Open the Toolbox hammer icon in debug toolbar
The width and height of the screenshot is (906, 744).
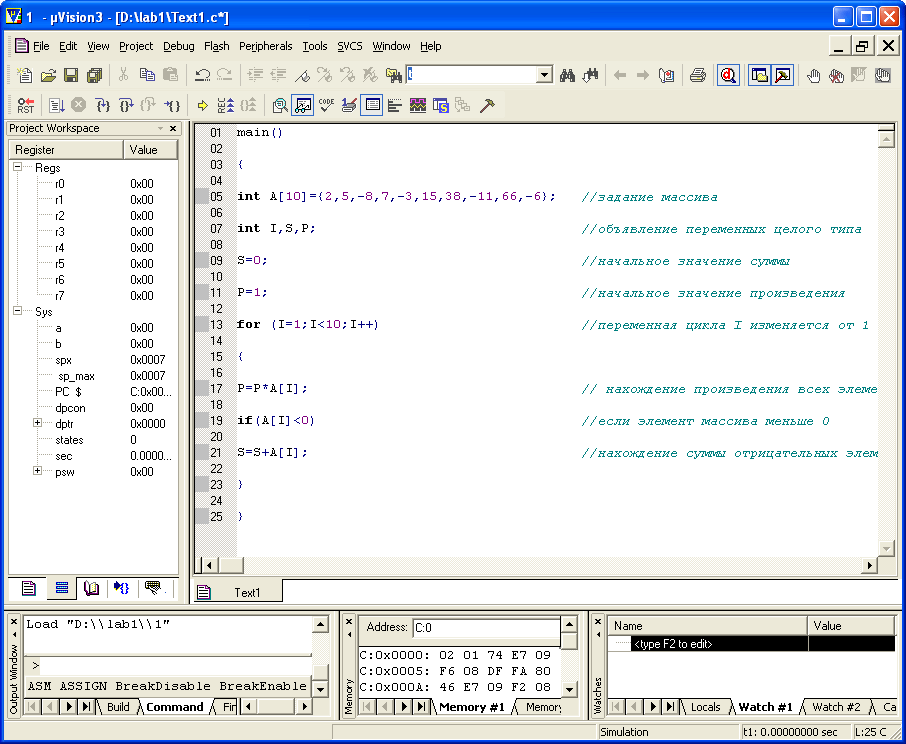click(487, 105)
